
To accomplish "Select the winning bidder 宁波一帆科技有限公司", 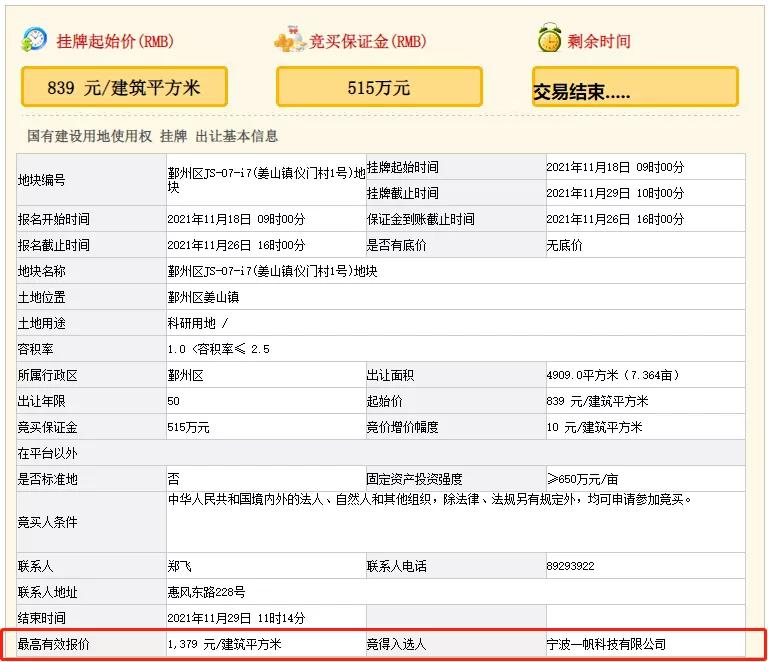I will (606, 645).
